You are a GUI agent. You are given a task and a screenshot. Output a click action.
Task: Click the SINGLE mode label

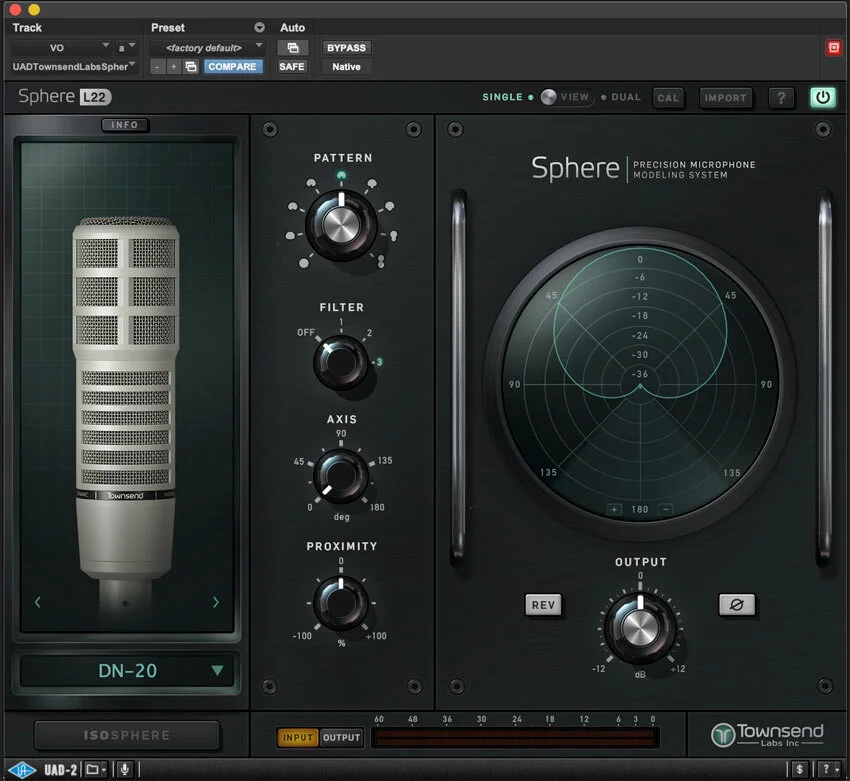pos(502,97)
